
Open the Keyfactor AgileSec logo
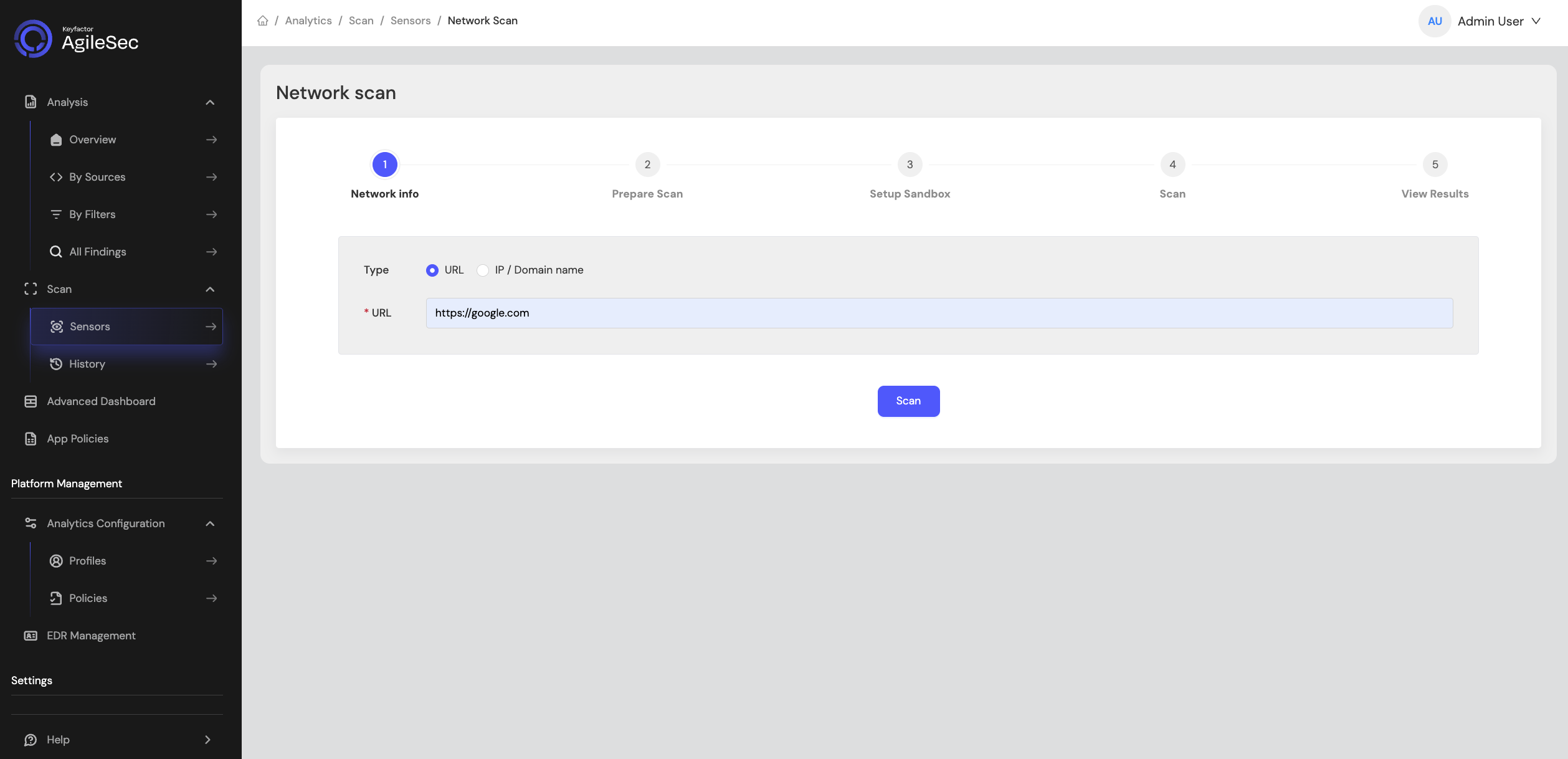(76, 39)
